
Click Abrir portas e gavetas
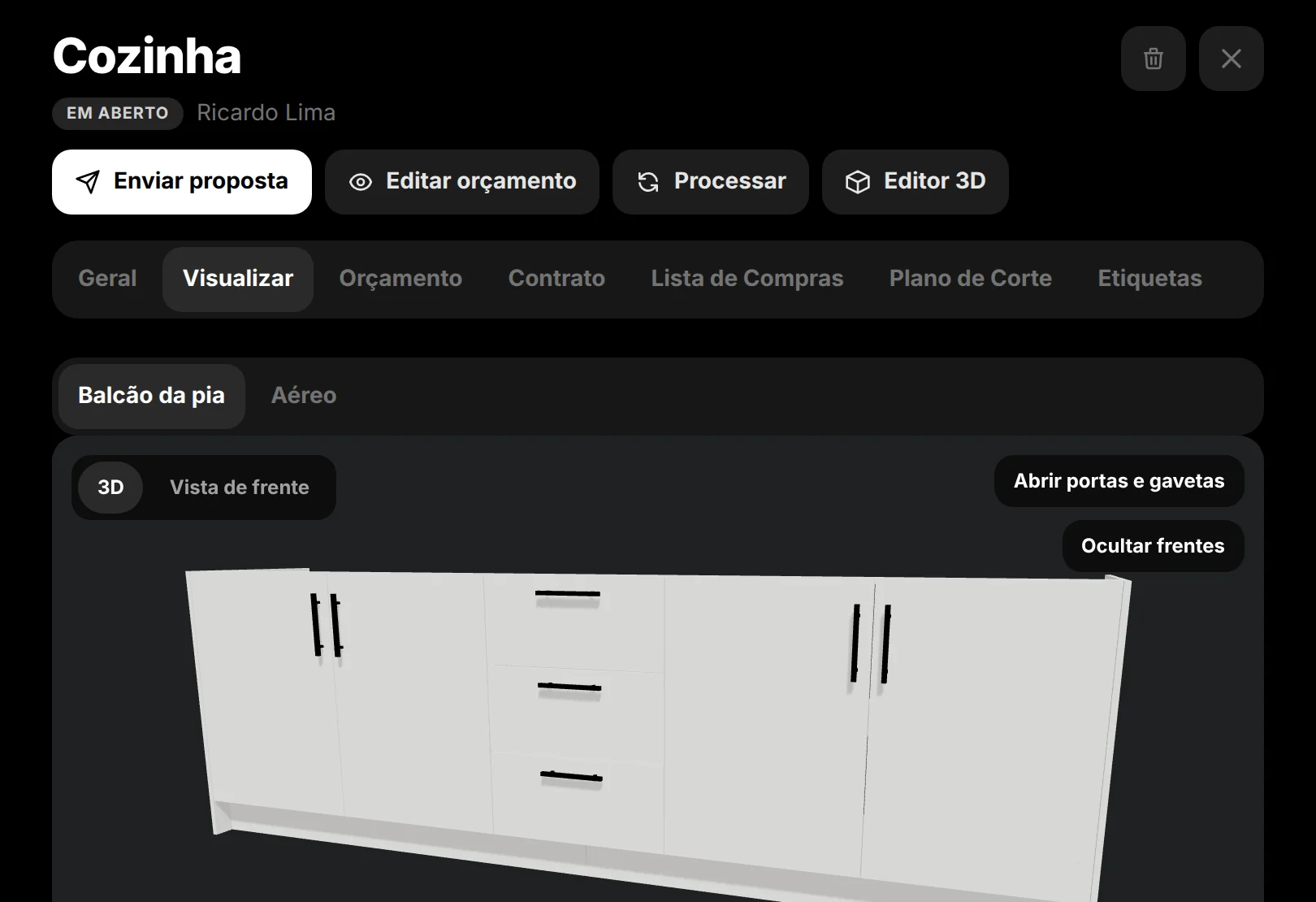[x=1119, y=481]
